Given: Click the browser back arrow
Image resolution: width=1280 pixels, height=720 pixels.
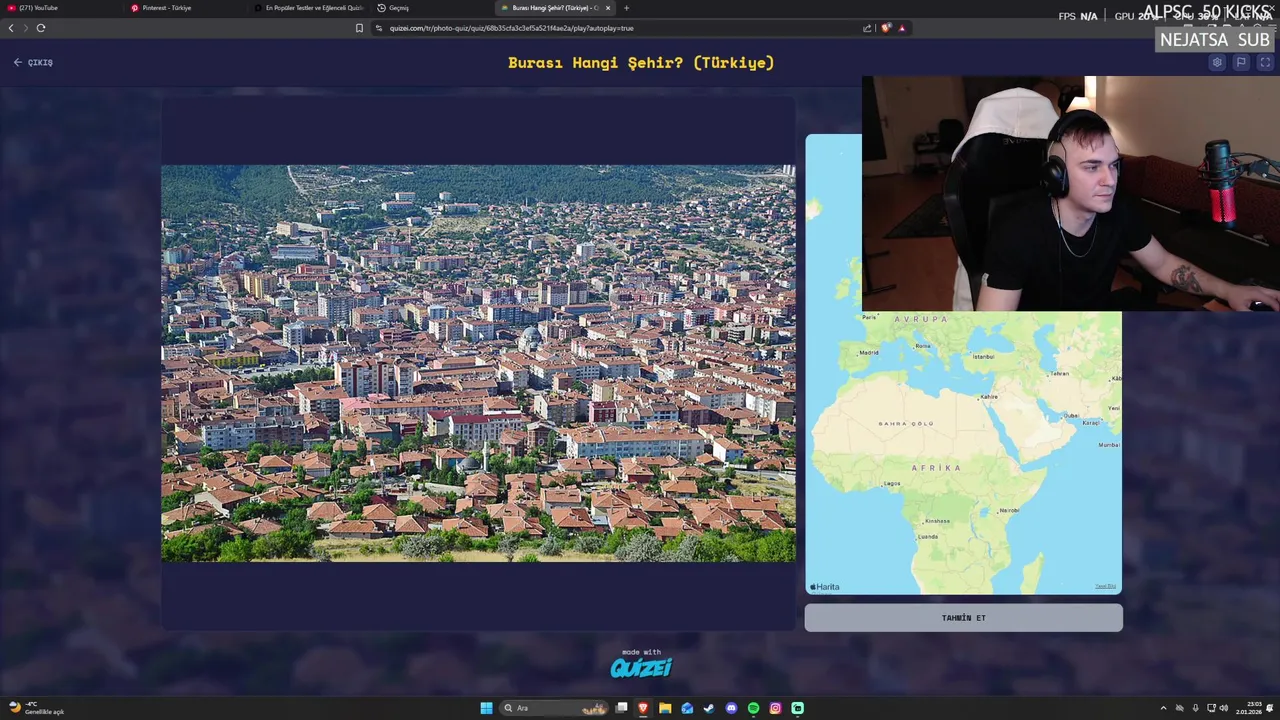Looking at the screenshot, I should tap(11, 28).
